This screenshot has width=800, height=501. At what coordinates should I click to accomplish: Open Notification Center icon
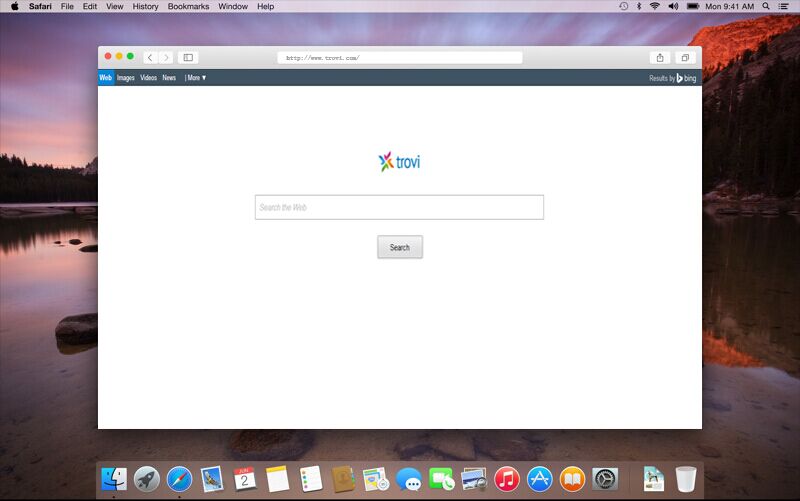[784, 6]
